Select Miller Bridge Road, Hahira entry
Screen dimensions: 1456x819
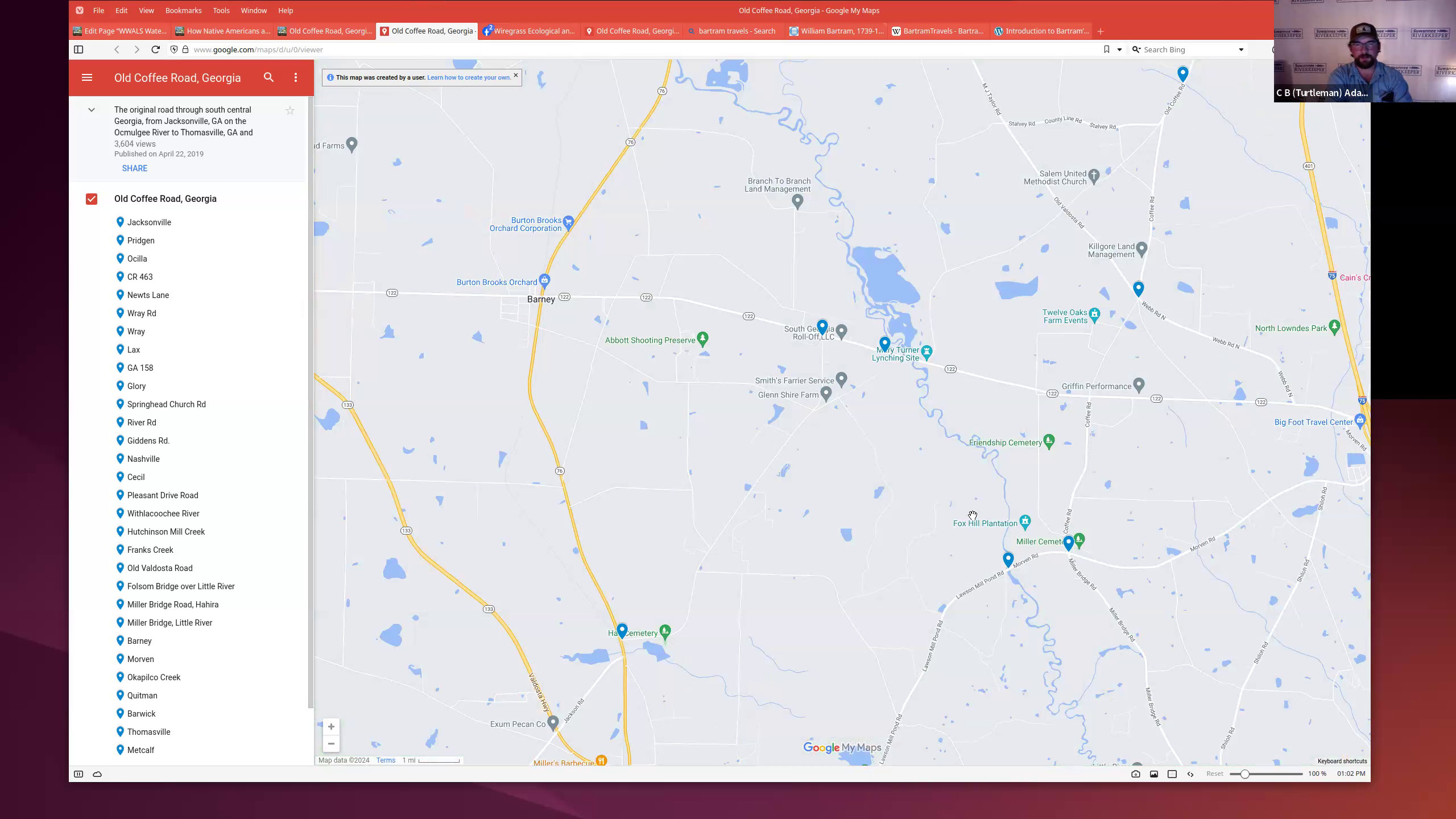tap(173, 605)
